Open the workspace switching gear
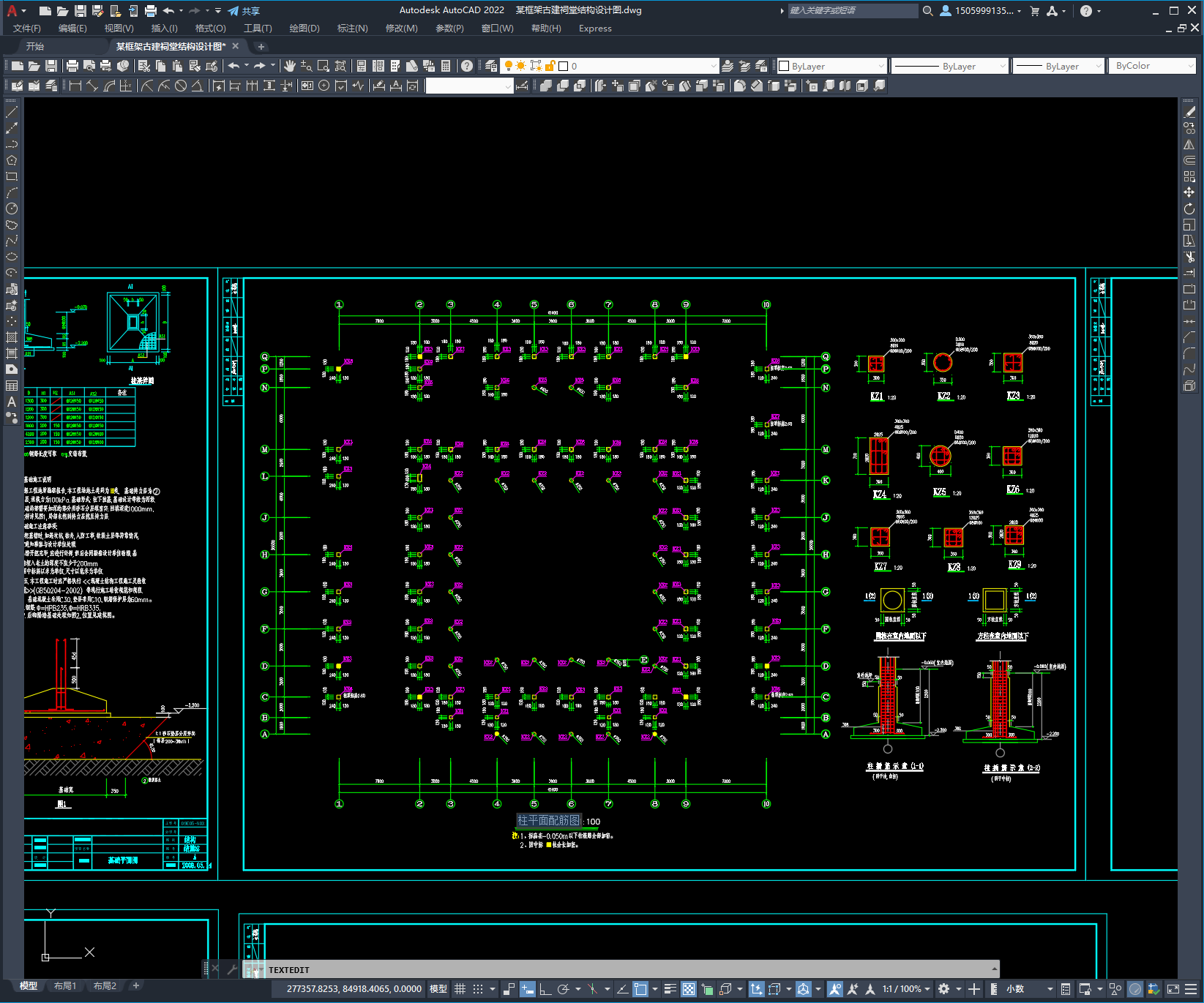Image resolution: width=1204 pixels, height=1003 pixels. 944,989
